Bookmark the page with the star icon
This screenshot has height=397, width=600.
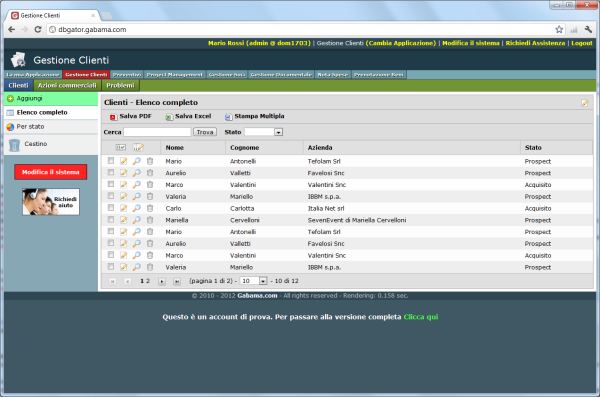559,29
